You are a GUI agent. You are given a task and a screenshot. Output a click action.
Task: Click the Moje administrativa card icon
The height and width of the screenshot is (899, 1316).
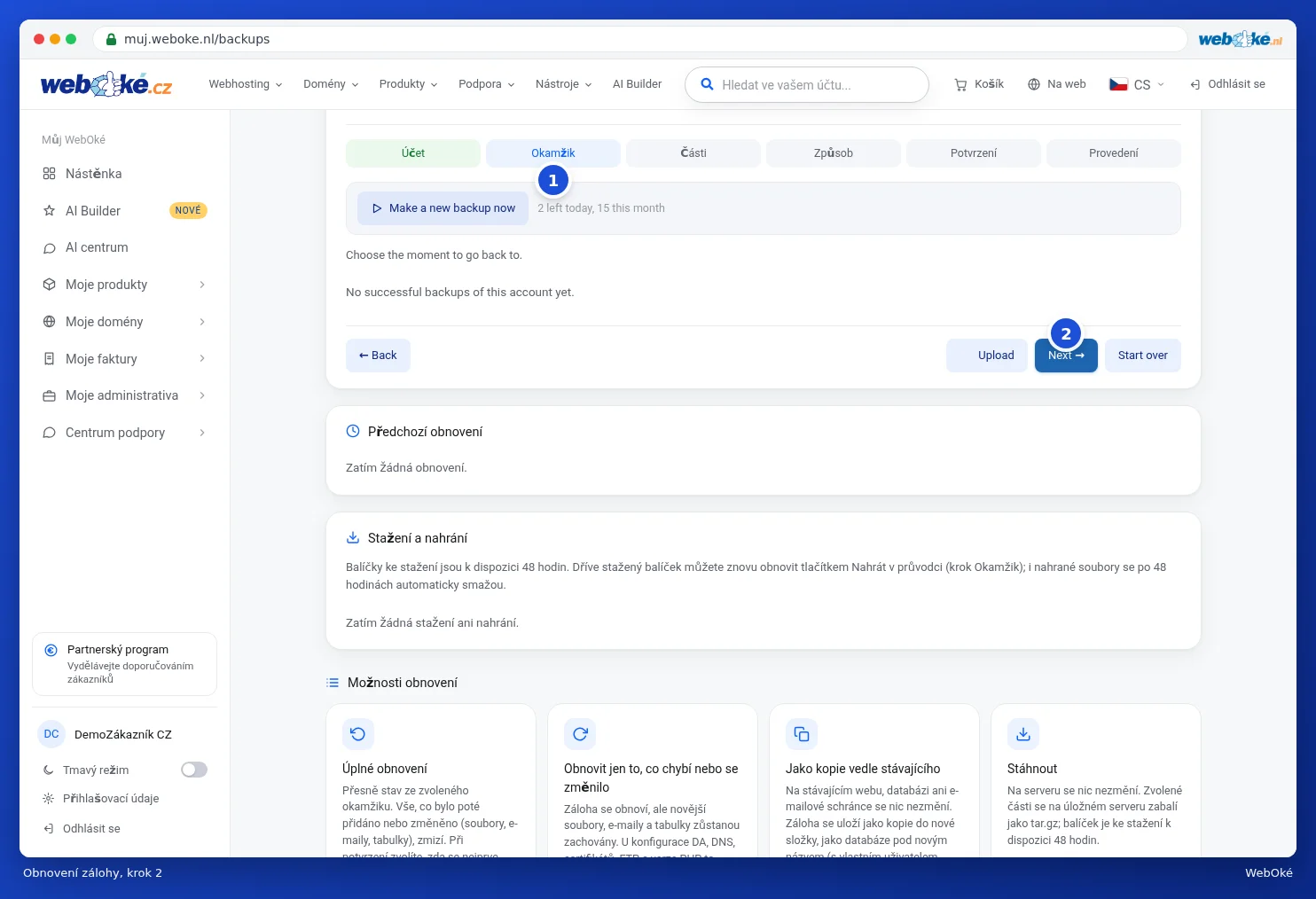click(x=50, y=395)
